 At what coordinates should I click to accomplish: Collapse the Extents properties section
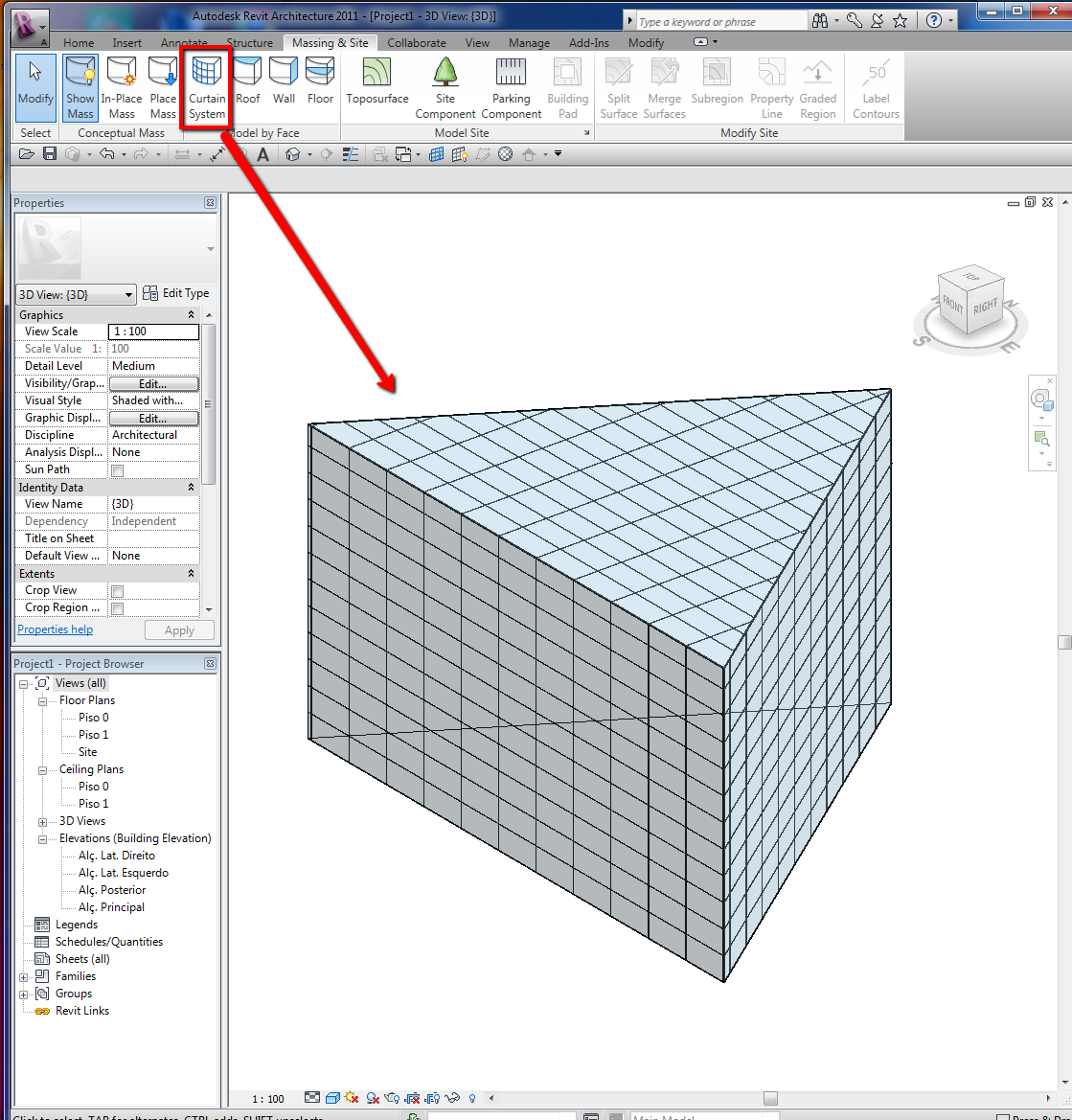tap(191, 574)
